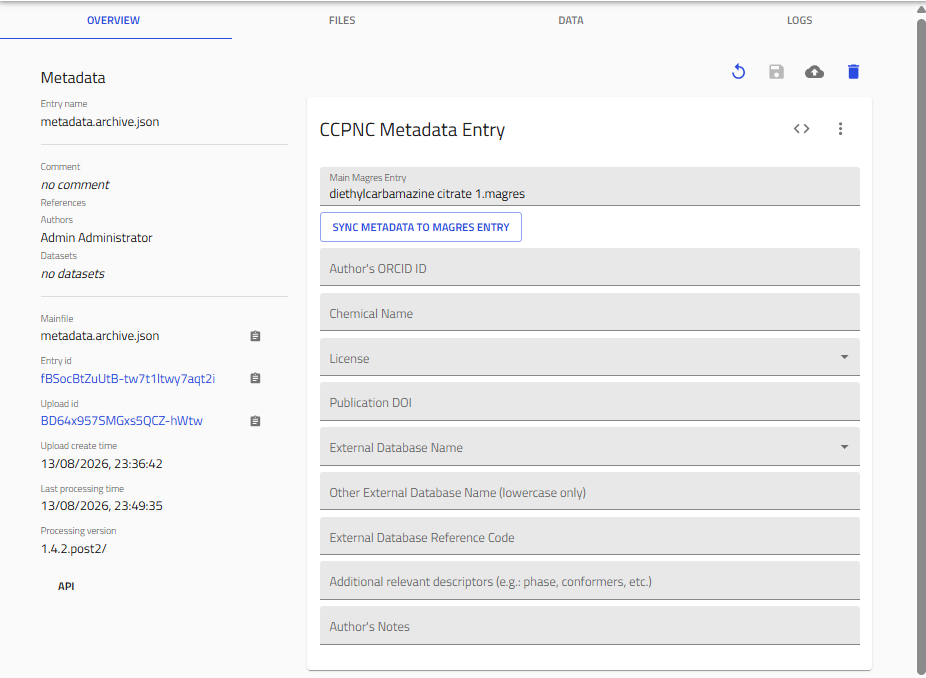Viewport: 926px width, 678px height.
Task: Click processing version 1.4.2.post2/
Action: click(74, 549)
